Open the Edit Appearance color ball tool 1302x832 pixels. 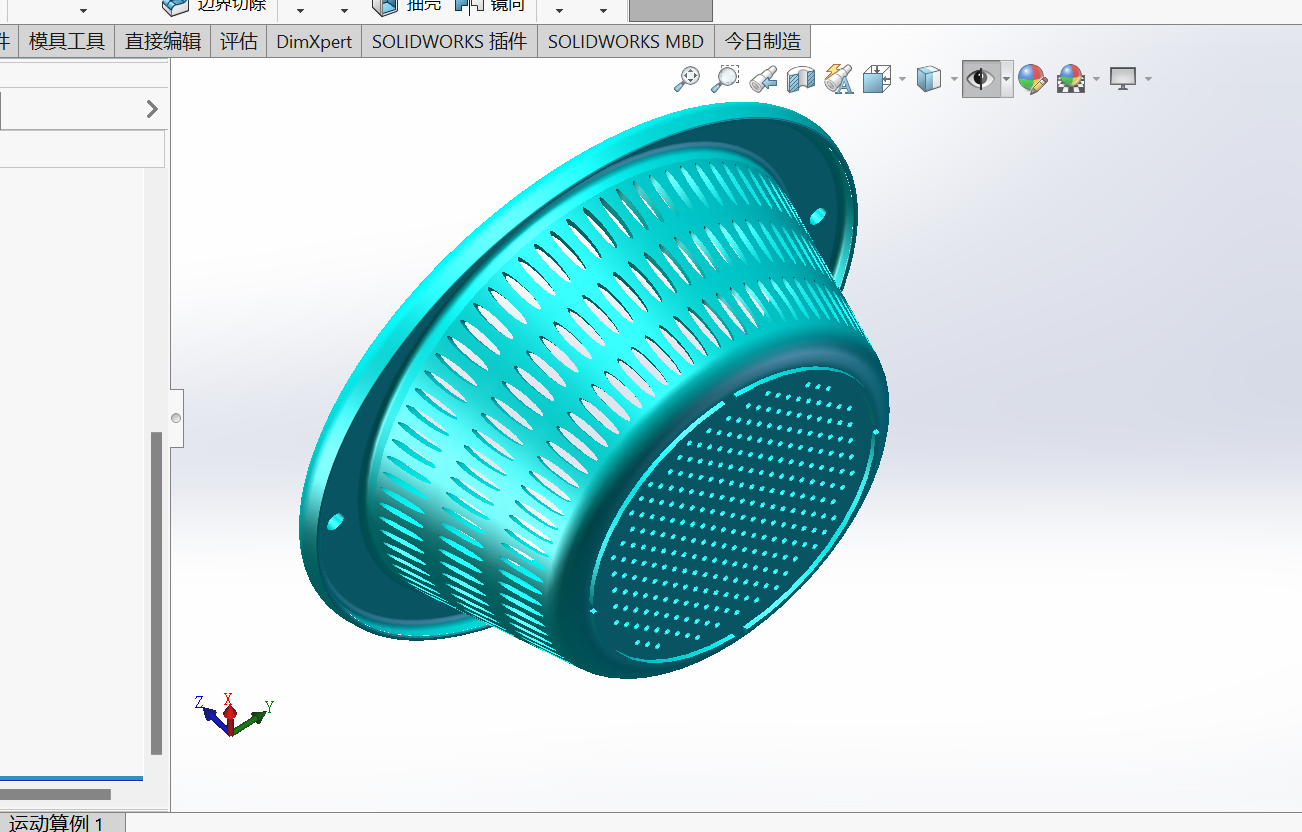(x=1032, y=79)
